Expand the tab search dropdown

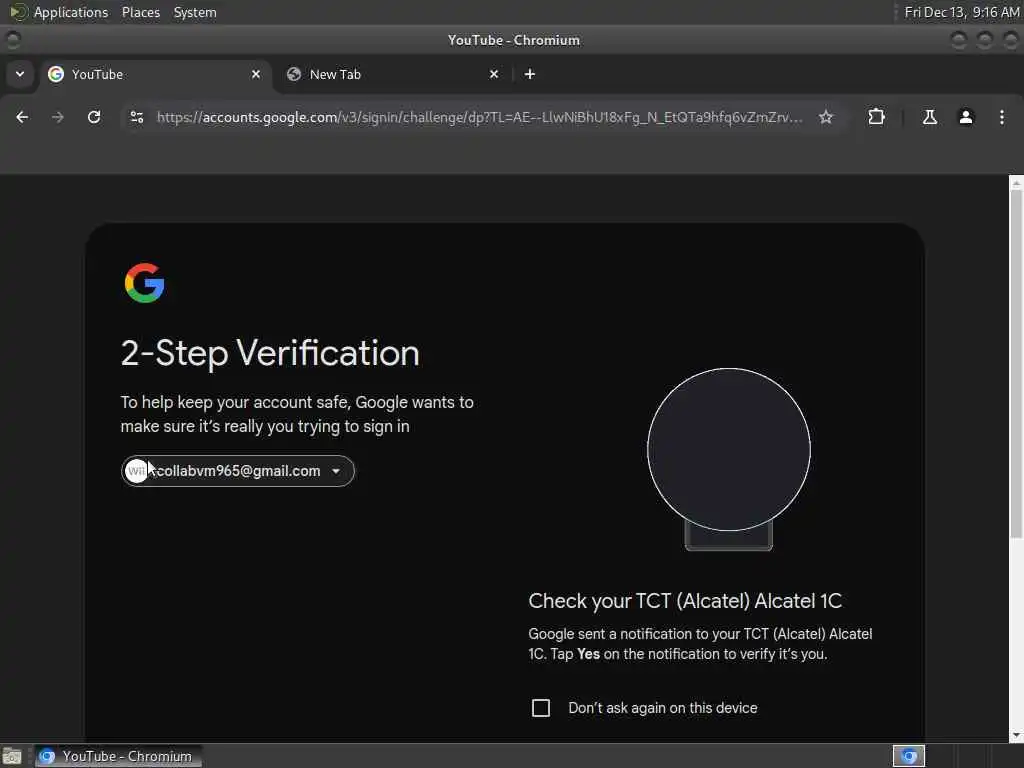point(20,74)
